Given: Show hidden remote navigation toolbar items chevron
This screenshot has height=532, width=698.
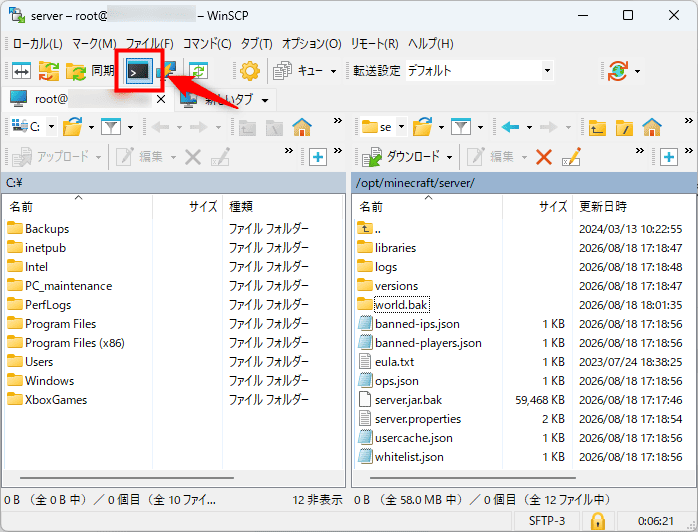Looking at the screenshot, I should point(688,121).
